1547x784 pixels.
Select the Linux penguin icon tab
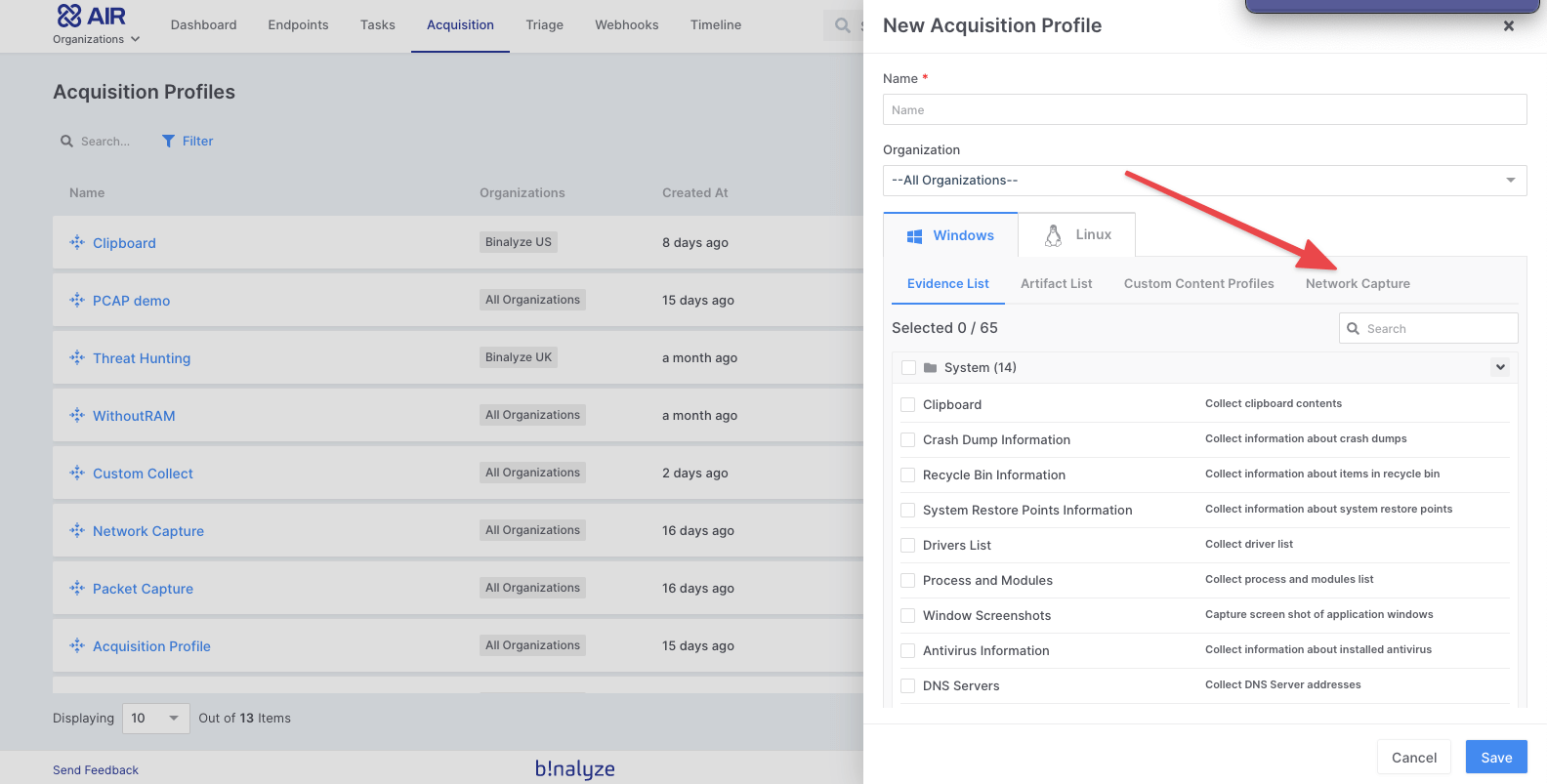tap(1053, 235)
